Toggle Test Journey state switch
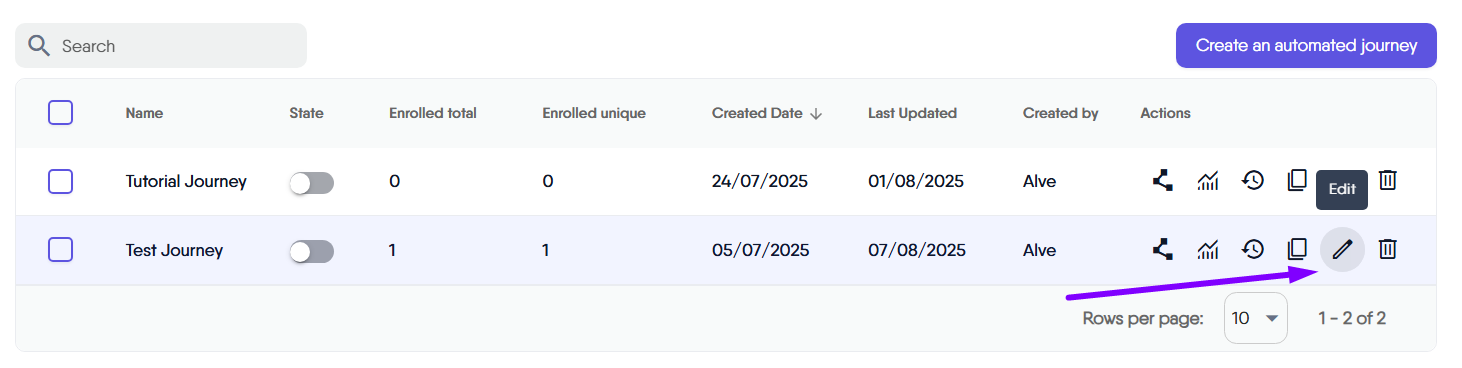Image resolution: width=1462 pixels, height=368 pixels. click(x=311, y=252)
